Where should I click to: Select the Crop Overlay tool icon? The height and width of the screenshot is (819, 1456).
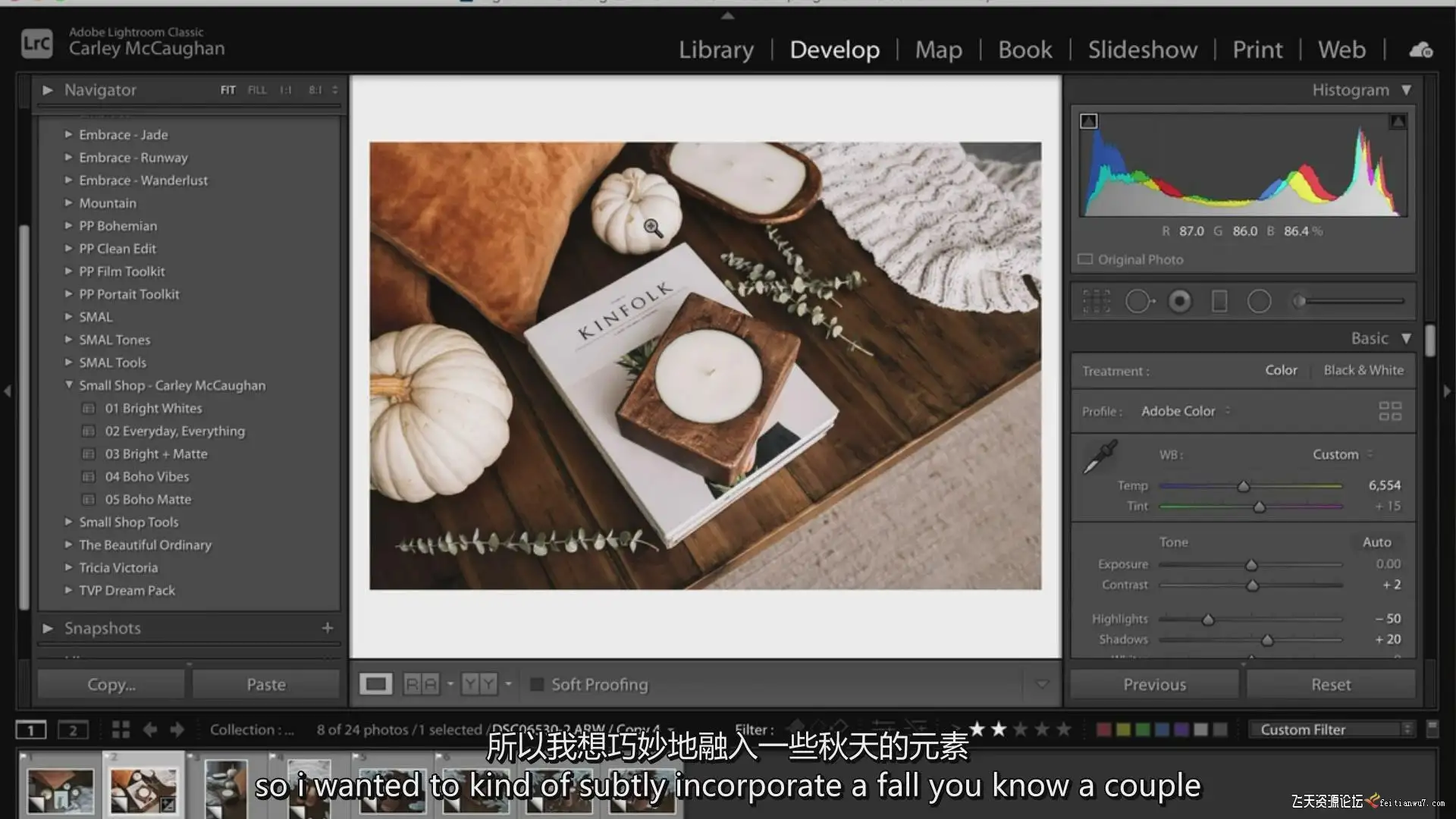(1096, 302)
